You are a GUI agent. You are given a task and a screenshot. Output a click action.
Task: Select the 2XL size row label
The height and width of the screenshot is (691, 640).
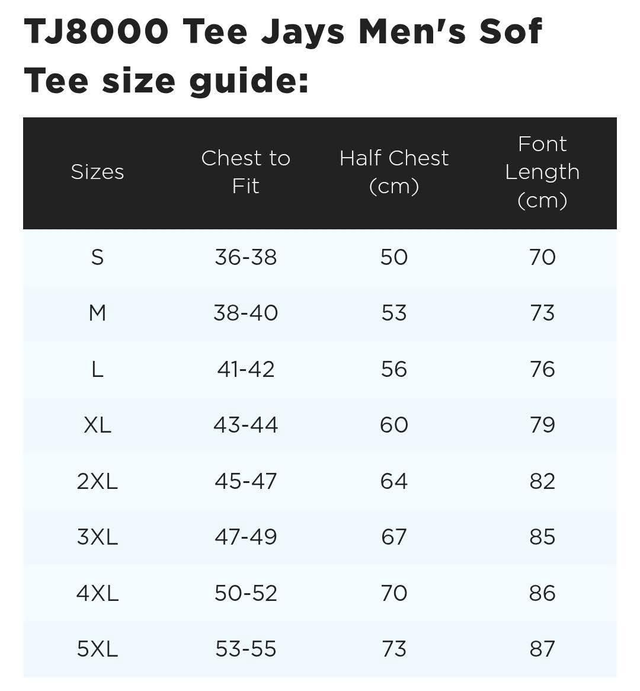pos(97,481)
